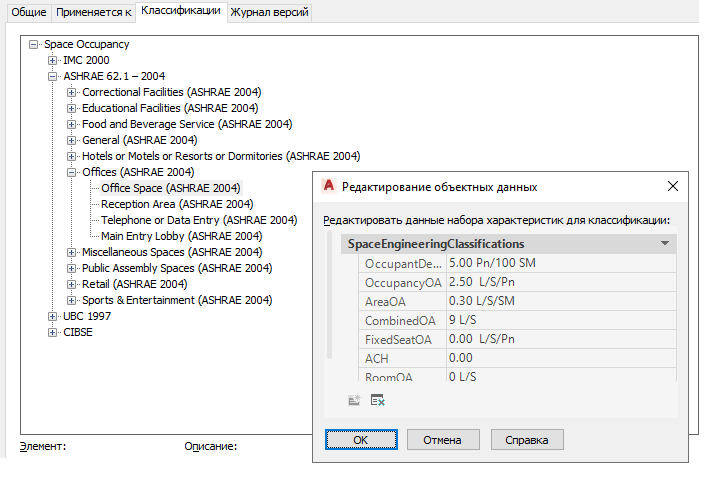The height and width of the screenshot is (487, 709).
Task: Select the Space Occupancy label
Action: point(86,44)
